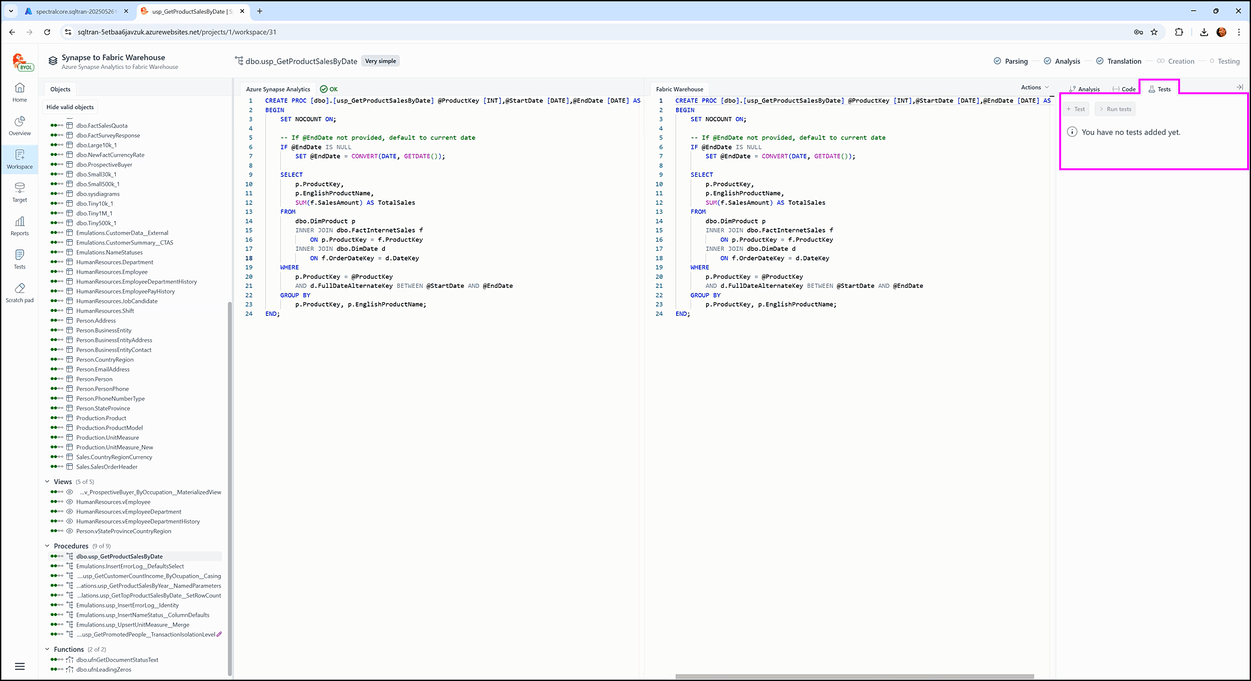Go to the Overview sidebar icon
Screen dimensions: 1251x681
click(x=20, y=126)
